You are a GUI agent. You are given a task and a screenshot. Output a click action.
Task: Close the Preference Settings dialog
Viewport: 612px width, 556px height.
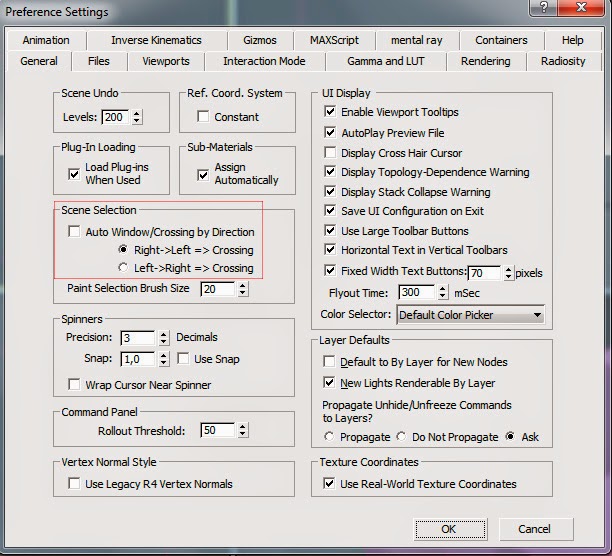tap(581, 7)
